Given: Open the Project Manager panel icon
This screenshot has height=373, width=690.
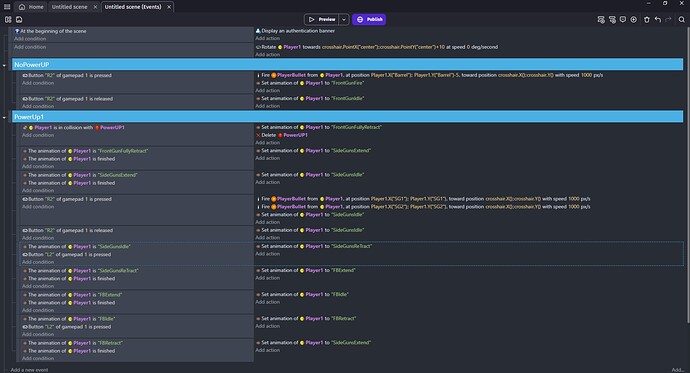Looking at the screenshot, I should click(8, 19).
